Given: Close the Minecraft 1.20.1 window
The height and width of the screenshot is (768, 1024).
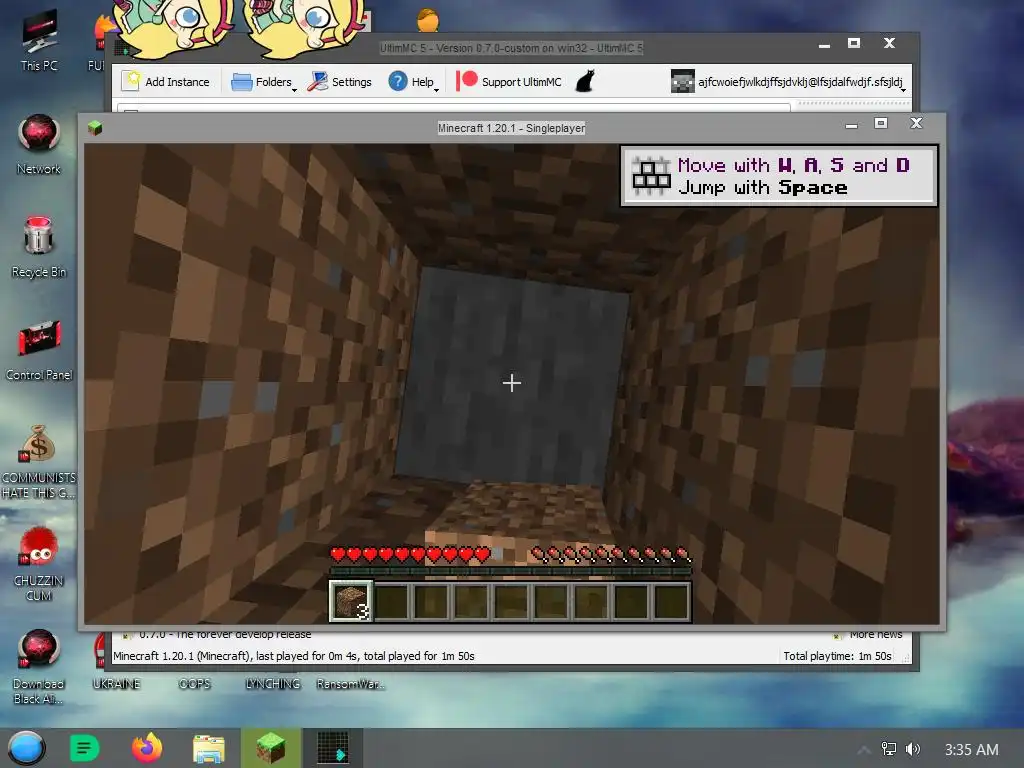Looking at the screenshot, I should 916,123.
